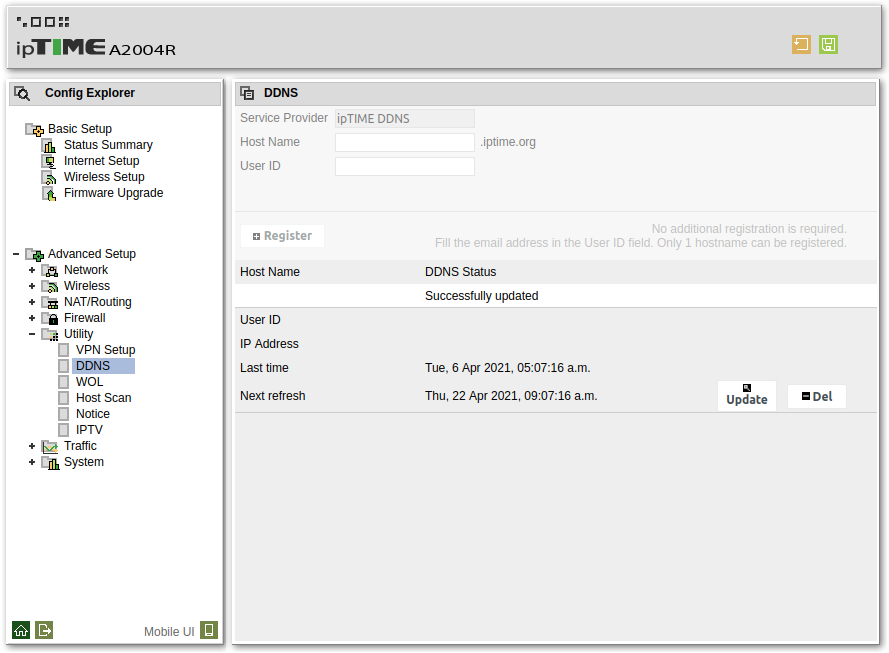This screenshot has width=889, height=653.
Task: Click the Advanced Setup folder icon
Action: [35, 255]
